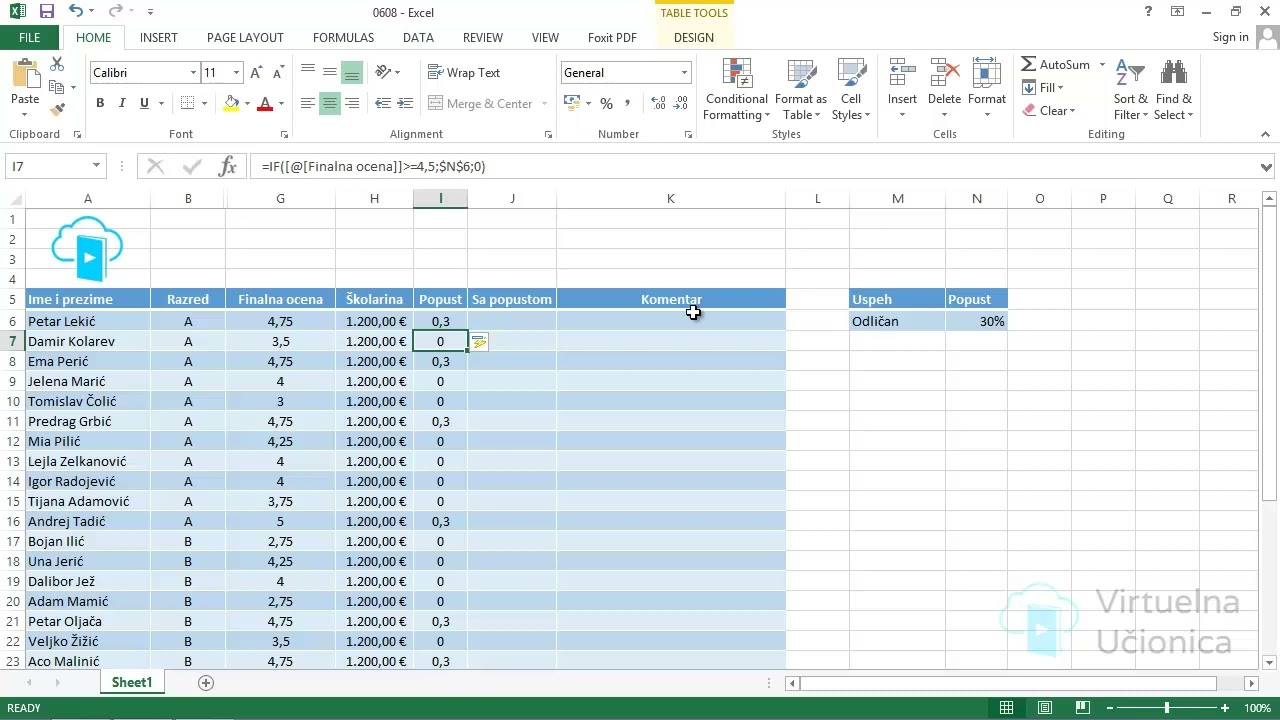Toggle Italic formatting

122,104
